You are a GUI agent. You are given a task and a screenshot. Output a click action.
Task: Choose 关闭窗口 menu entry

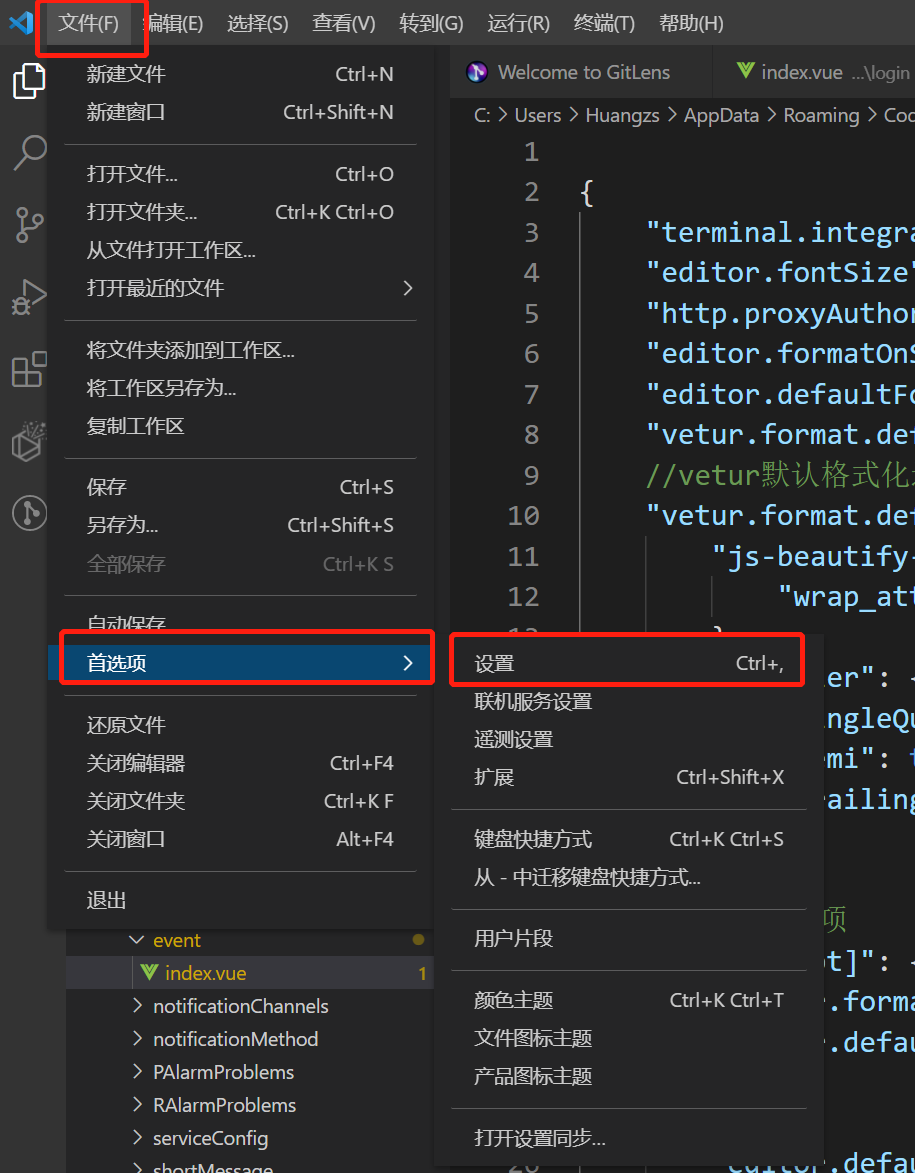tap(240, 839)
